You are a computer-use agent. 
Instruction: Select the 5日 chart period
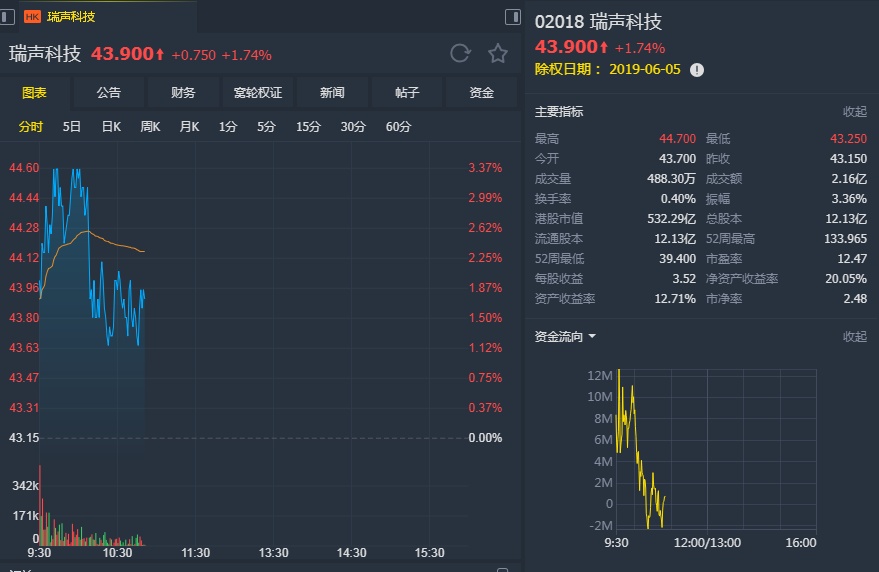(x=72, y=127)
